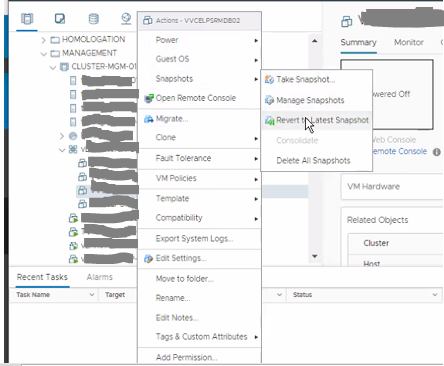Click the VM icon in Actions header
The image size is (444, 366).
click(148, 21)
